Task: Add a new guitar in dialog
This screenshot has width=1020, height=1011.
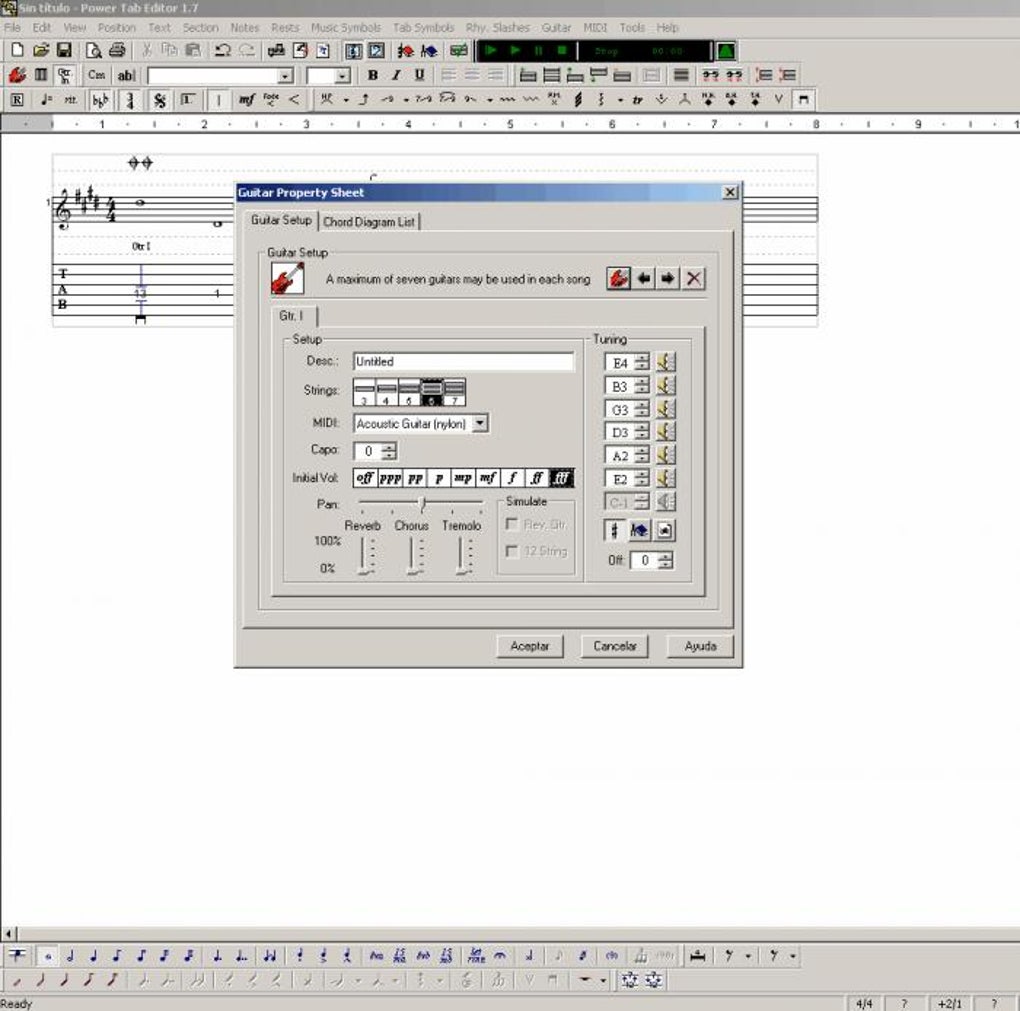Action: [x=618, y=278]
